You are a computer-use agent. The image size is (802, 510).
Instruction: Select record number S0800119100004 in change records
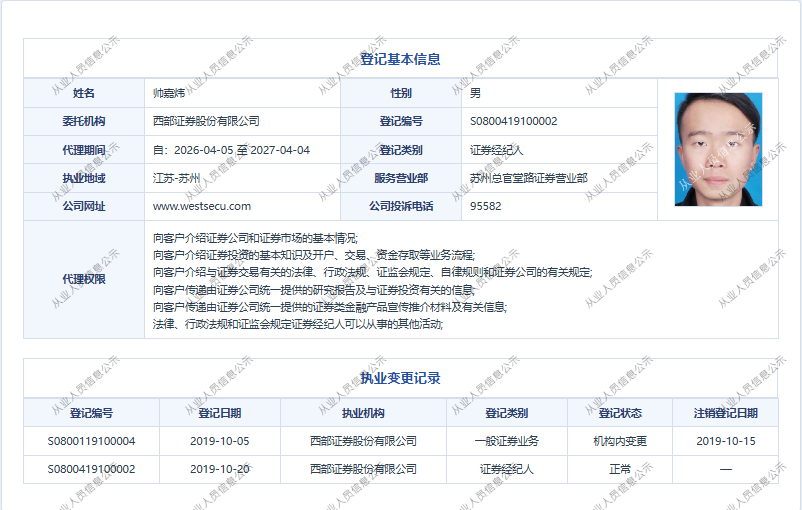pyautogui.click(x=91, y=440)
